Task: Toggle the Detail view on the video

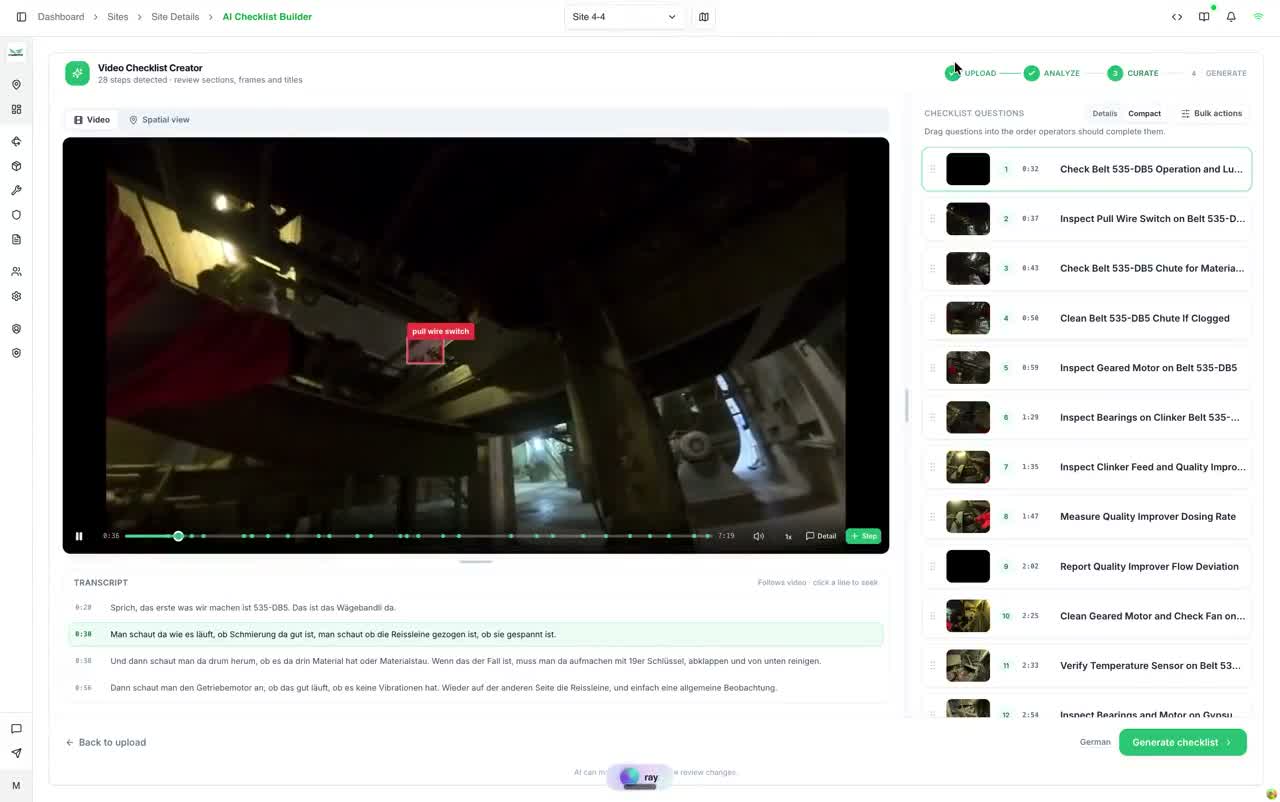Action: click(821, 536)
